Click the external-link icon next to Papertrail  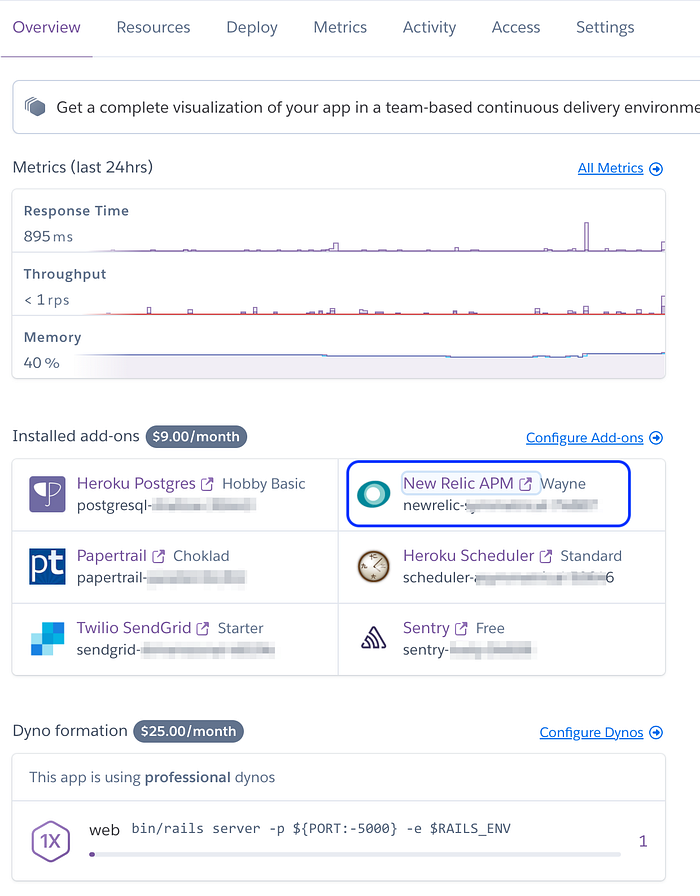pos(158,556)
